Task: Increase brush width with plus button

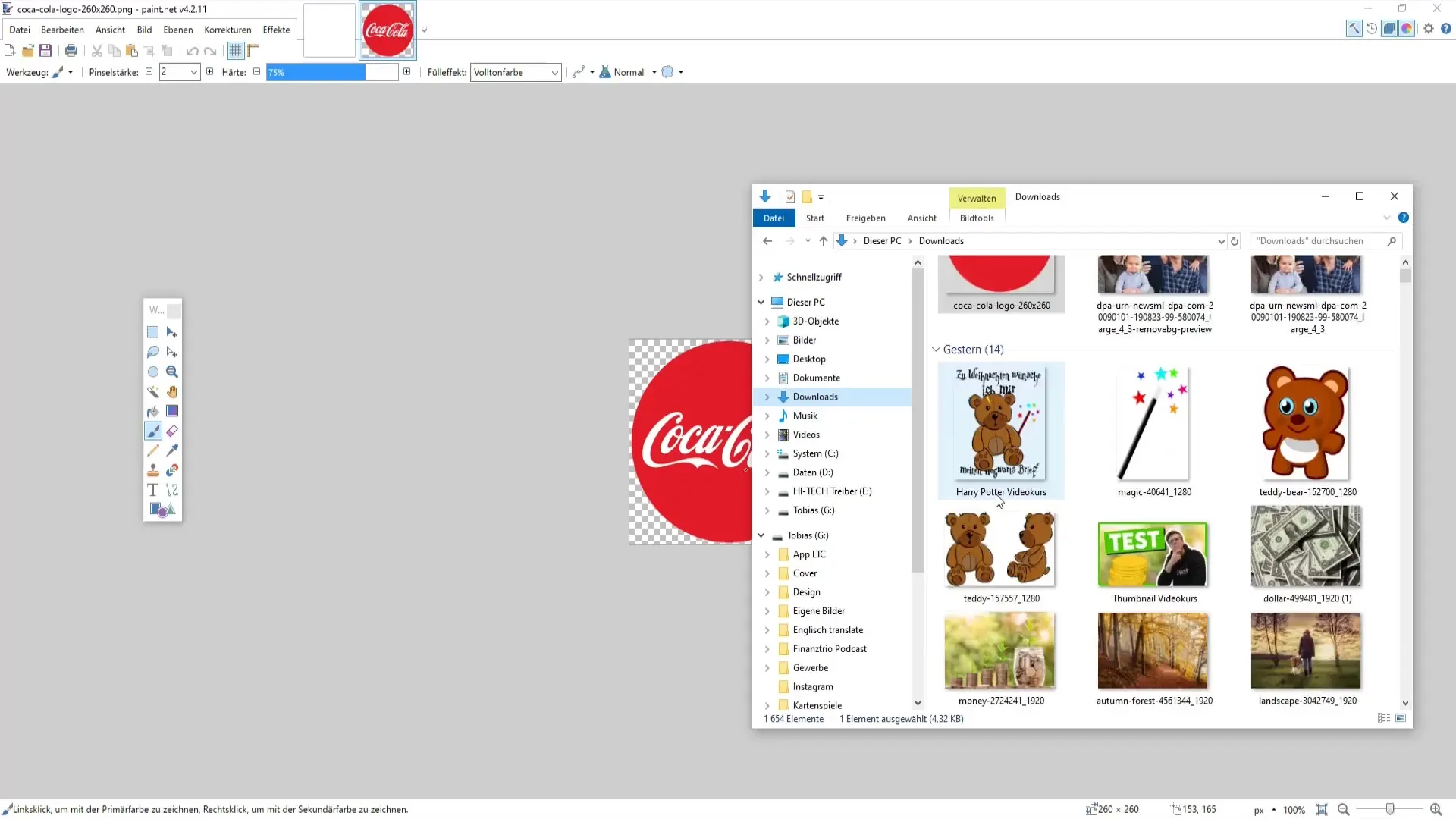Action: (210, 72)
